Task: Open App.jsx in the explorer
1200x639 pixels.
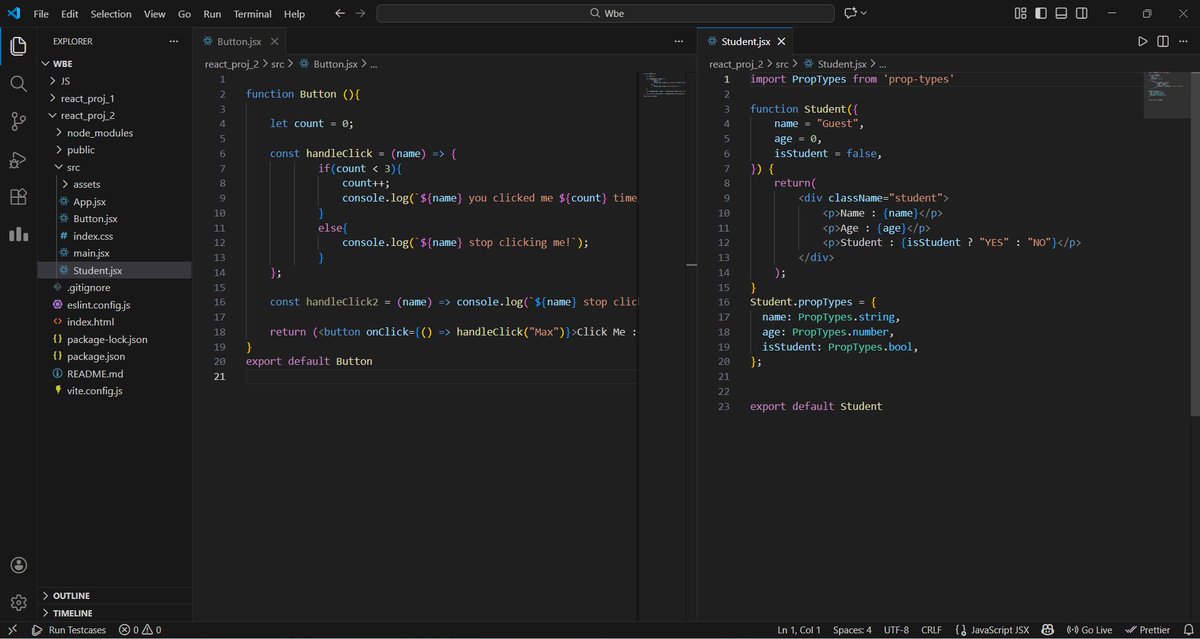Action: [x=115, y=201]
